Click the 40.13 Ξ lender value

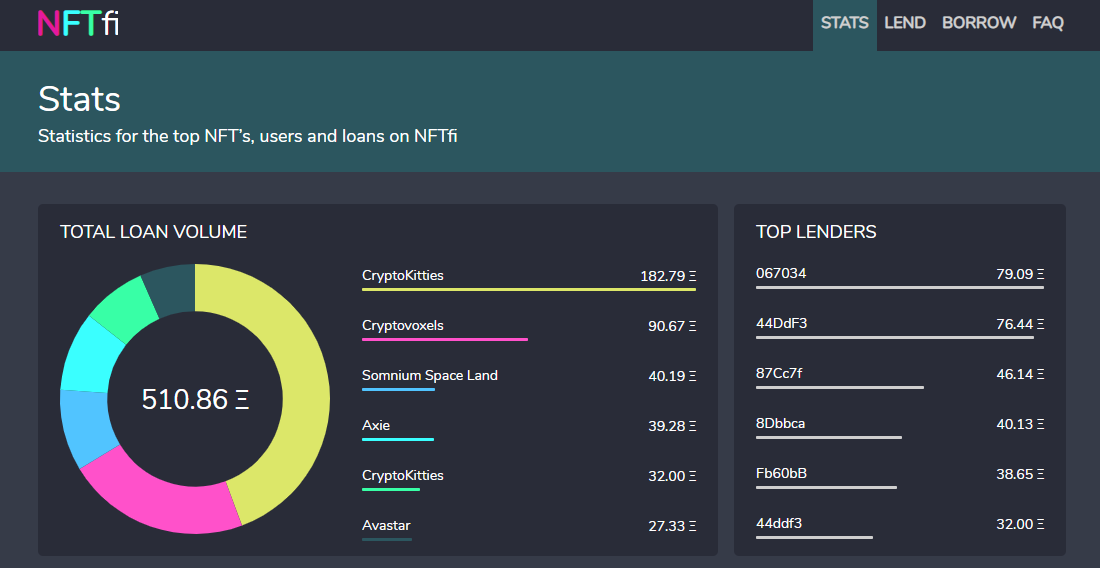(1020, 424)
